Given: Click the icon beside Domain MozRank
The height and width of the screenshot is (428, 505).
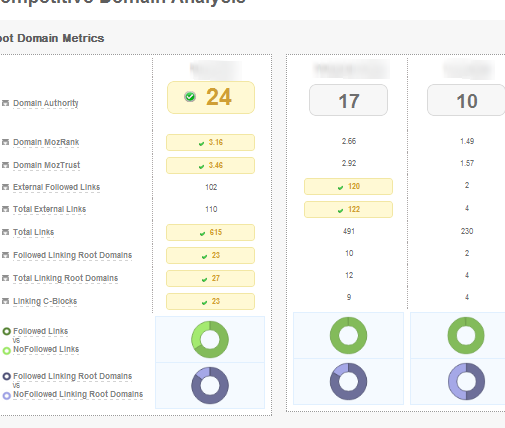Looking at the screenshot, I should tap(5, 142).
